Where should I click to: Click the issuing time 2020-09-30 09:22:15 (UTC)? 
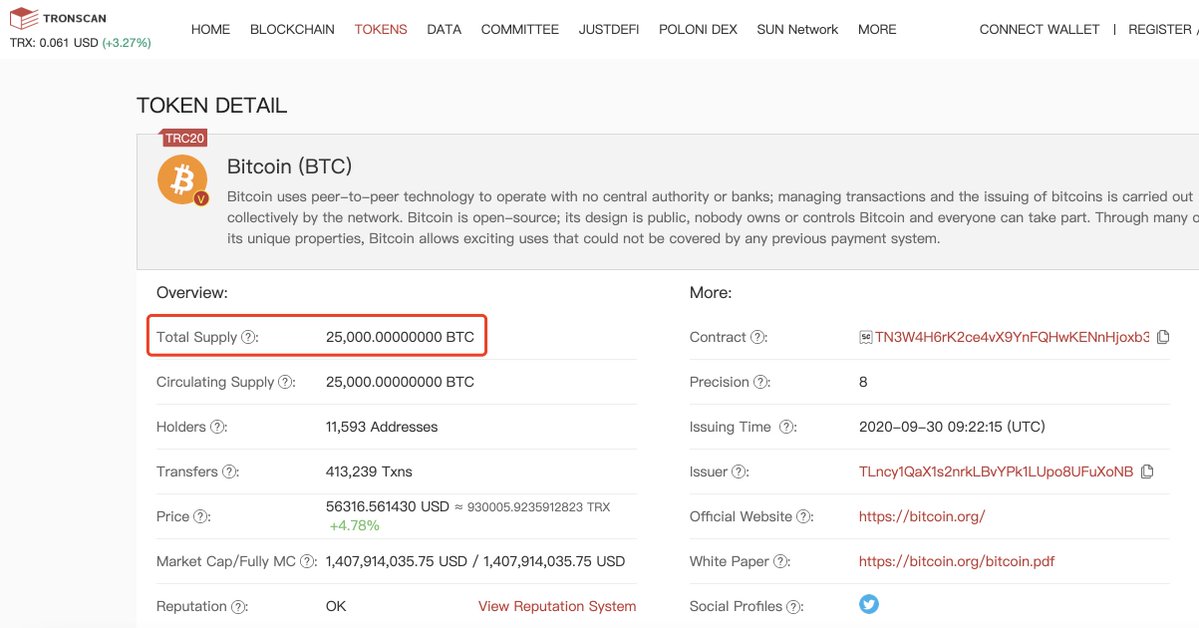(952, 427)
